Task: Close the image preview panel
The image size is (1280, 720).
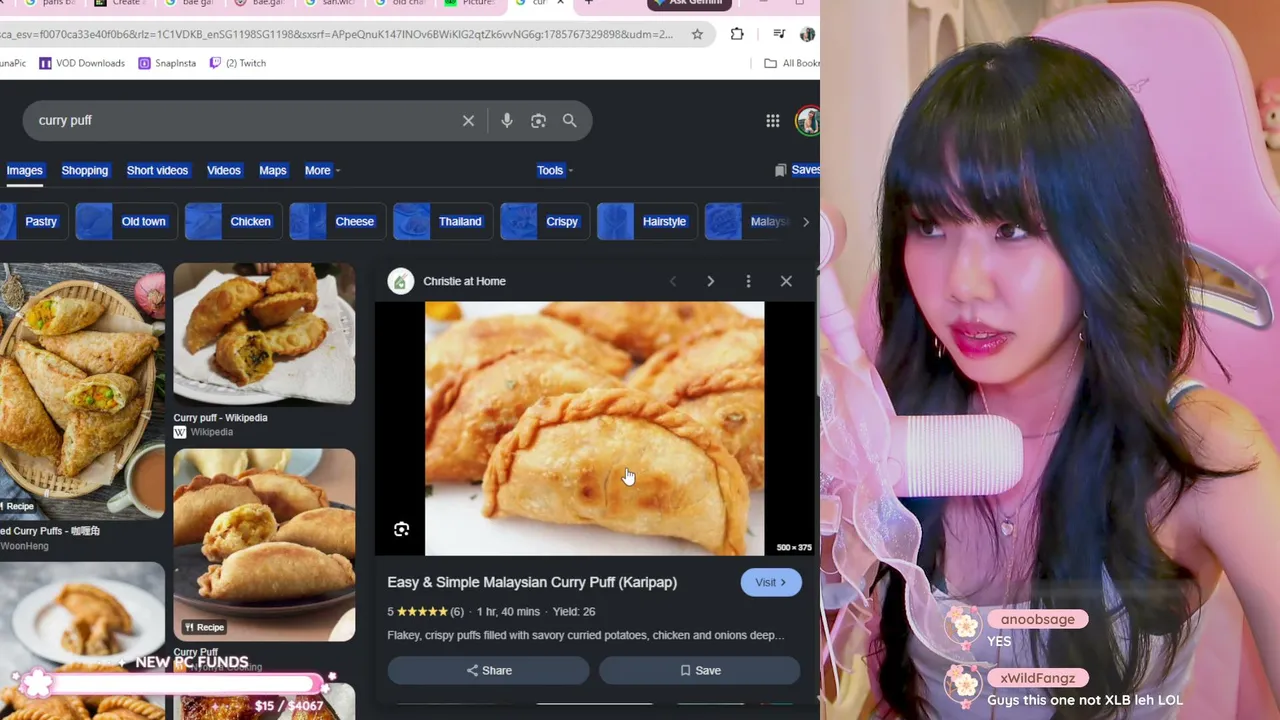Action: click(x=786, y=281)
